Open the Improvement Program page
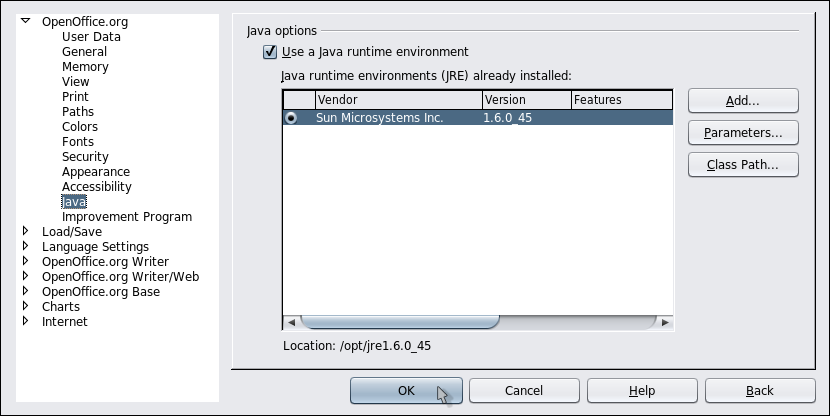The width and height of the screenshot is (830, 416). (127, 216)
